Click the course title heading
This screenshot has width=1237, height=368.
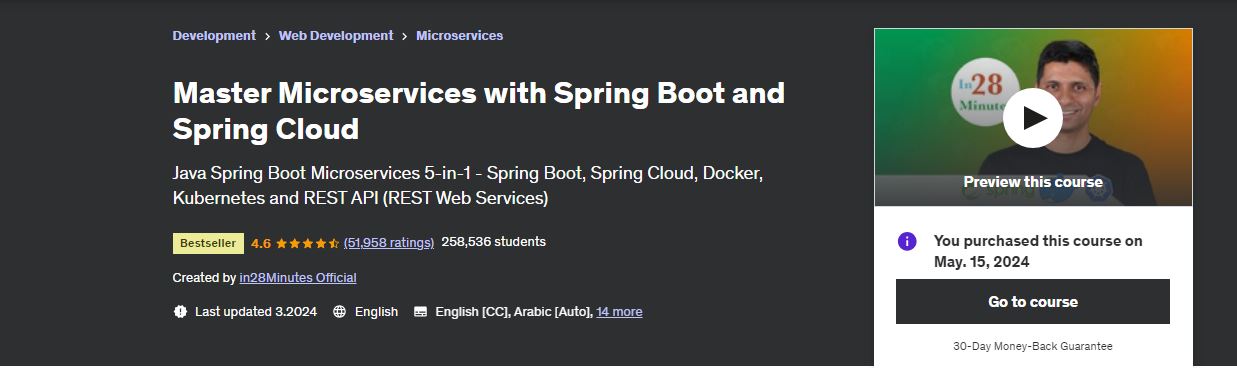pos(479,111)
